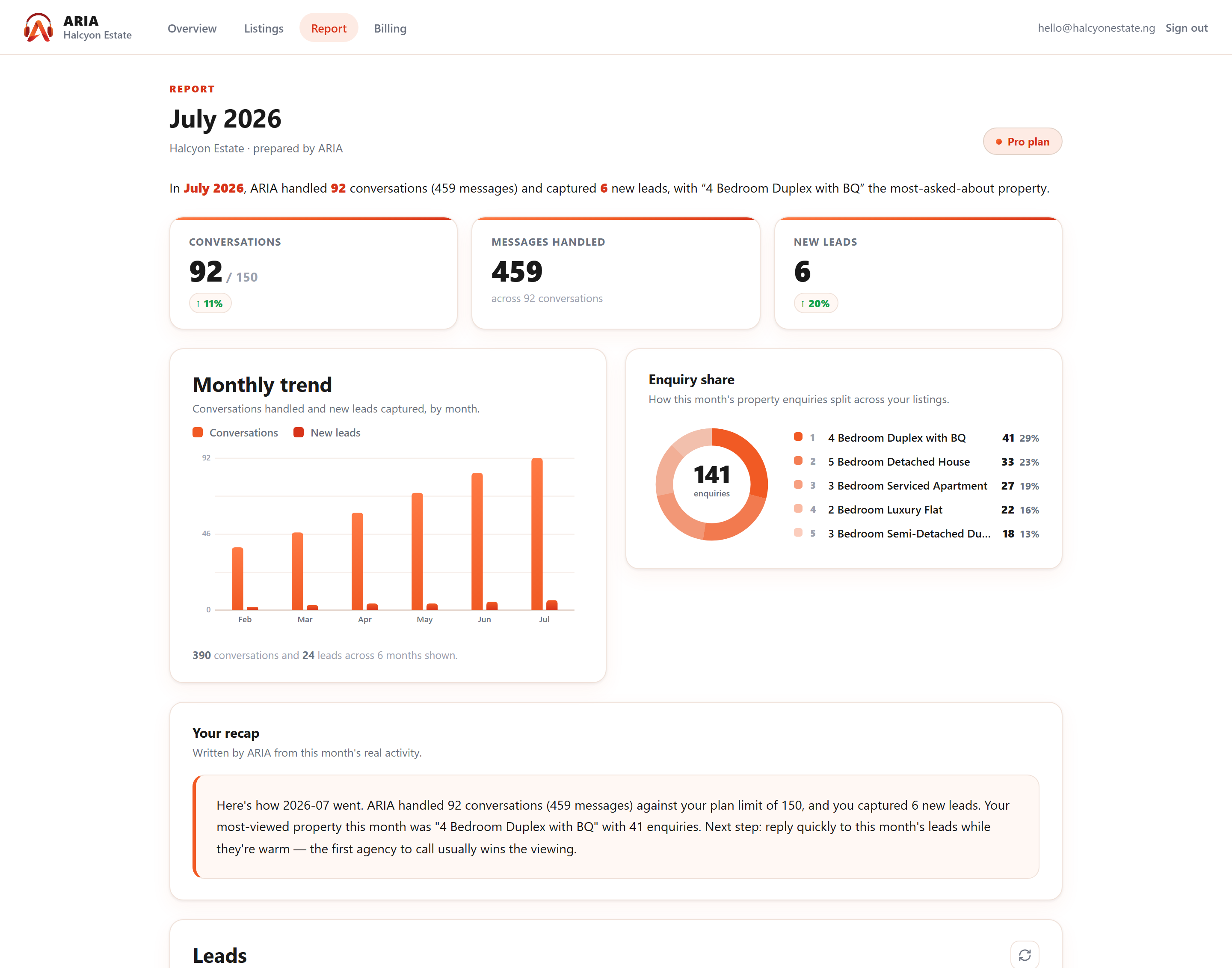Click the Apr conversations bar
Screen dimensions: 1232x968
pyautogui.click(x=358, y=561)
